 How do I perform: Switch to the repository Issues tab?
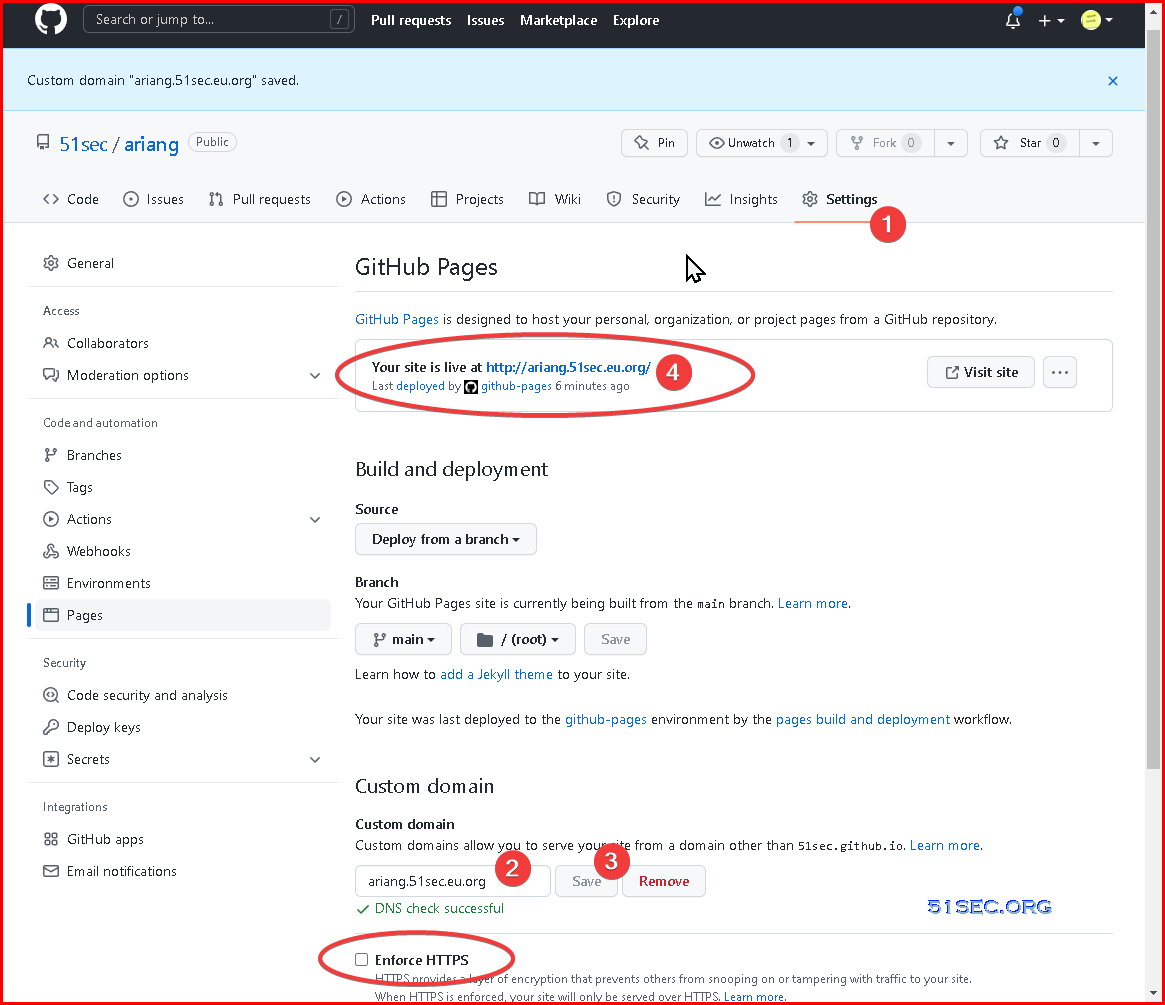153,199
